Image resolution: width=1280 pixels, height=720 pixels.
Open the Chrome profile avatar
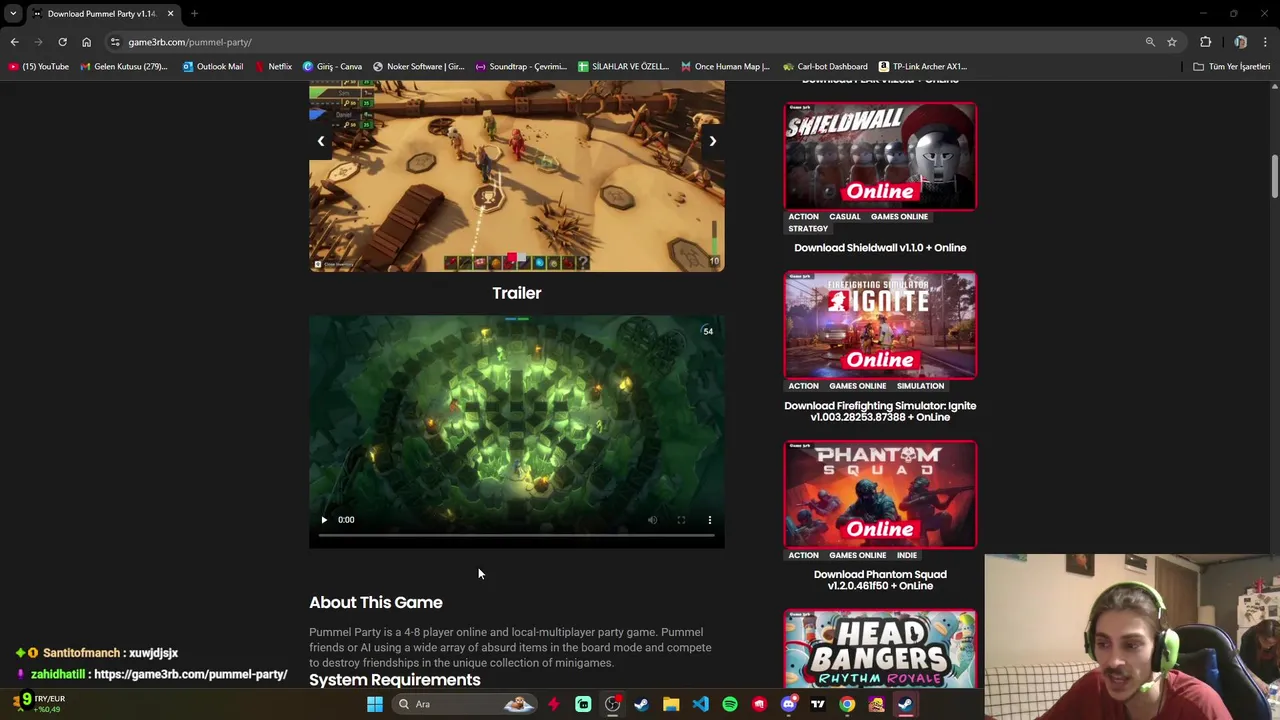[1240, 42]
